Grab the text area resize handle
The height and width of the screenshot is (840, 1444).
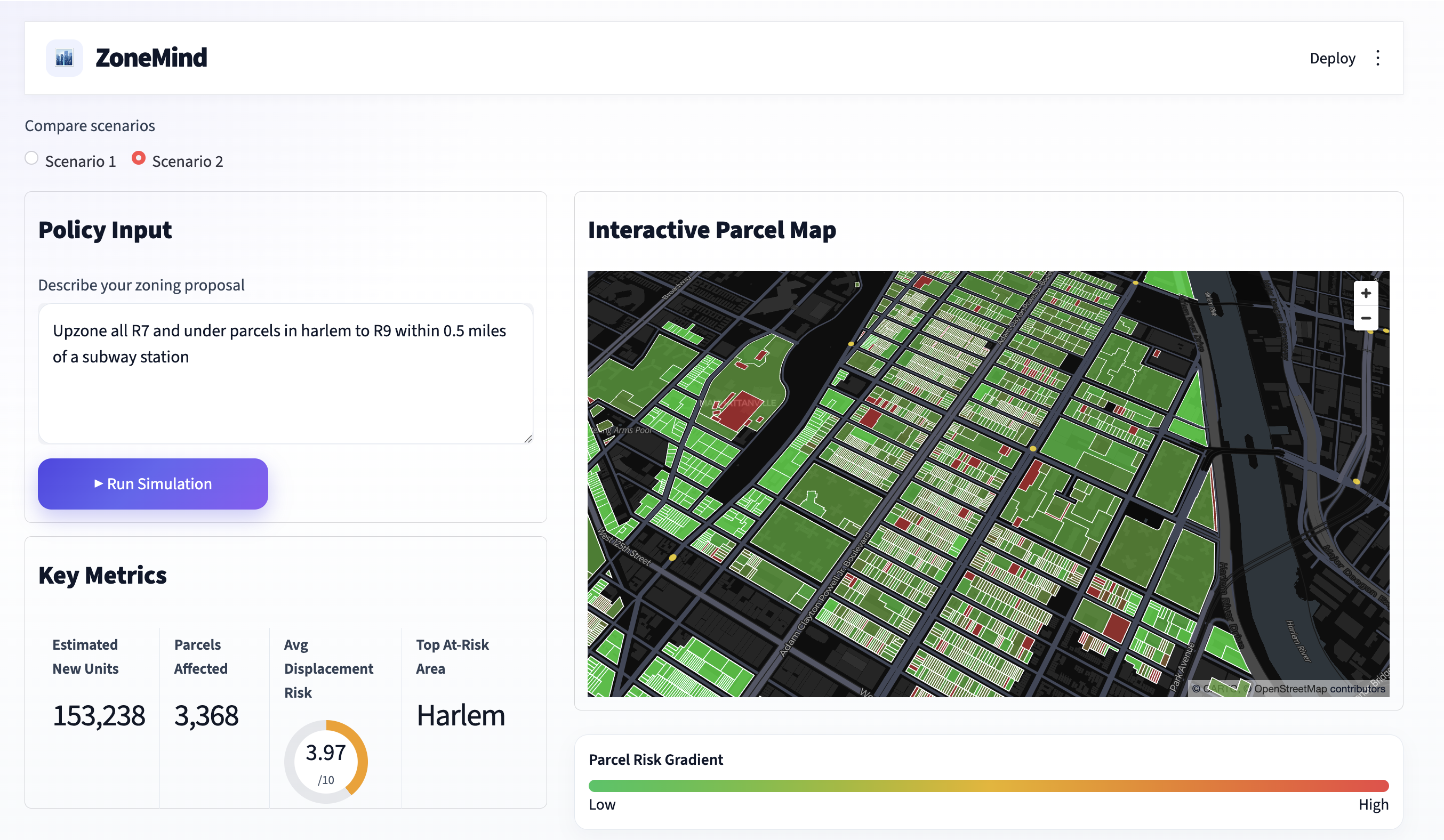coord(528,439)
